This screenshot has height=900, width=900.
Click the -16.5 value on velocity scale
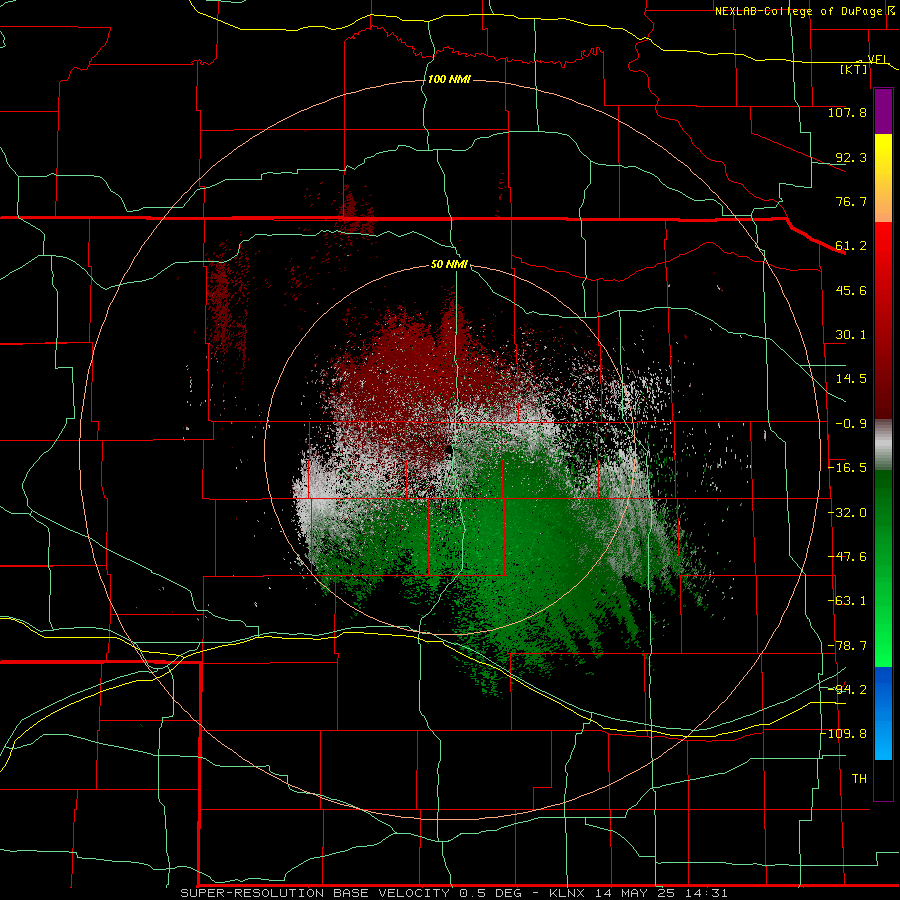click(847, 468)
